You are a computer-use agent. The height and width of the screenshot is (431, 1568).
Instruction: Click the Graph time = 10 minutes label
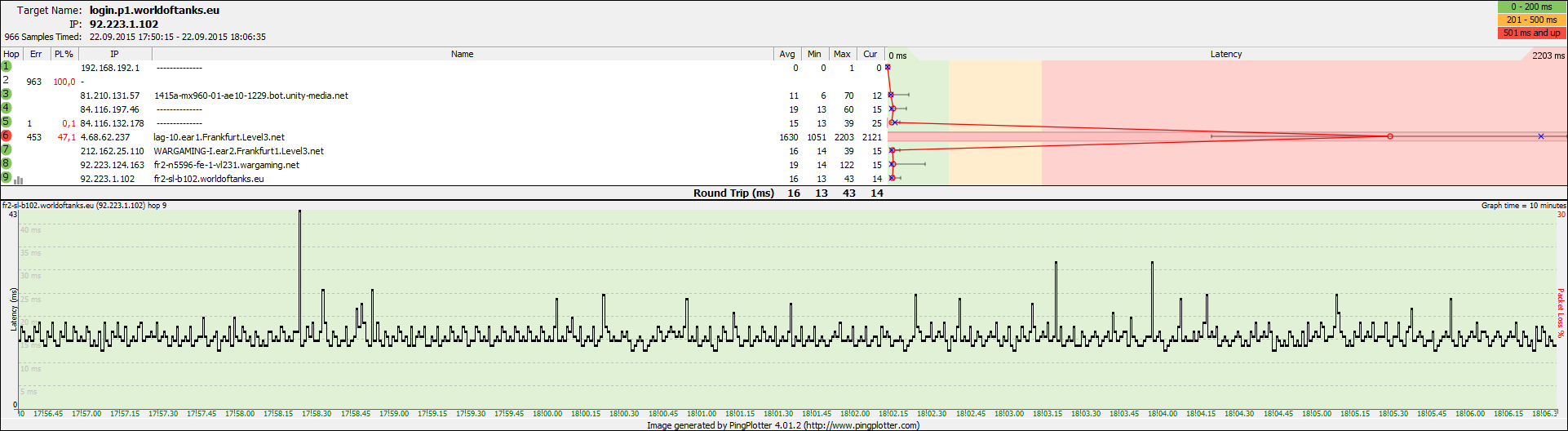pos(1522,206)
